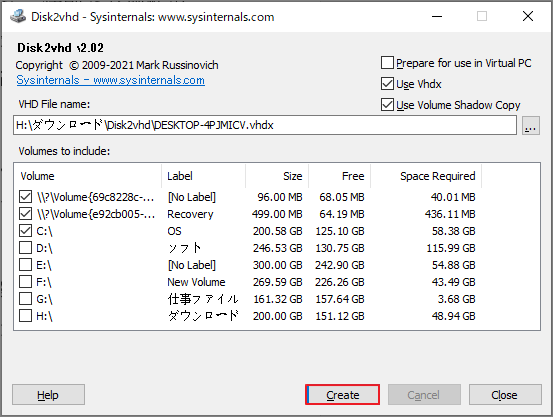Click the Disk2vhd app icon in title bar
The height and width of the screenshot is (417, 553).
click(18, 16)
